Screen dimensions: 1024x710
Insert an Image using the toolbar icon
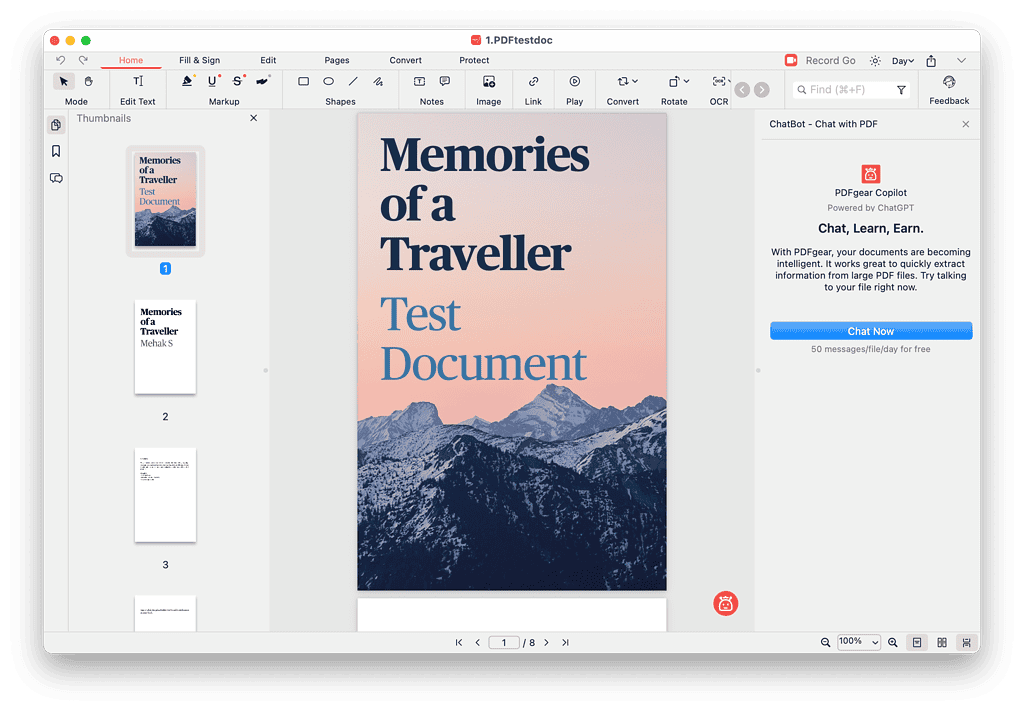(489, 81)
